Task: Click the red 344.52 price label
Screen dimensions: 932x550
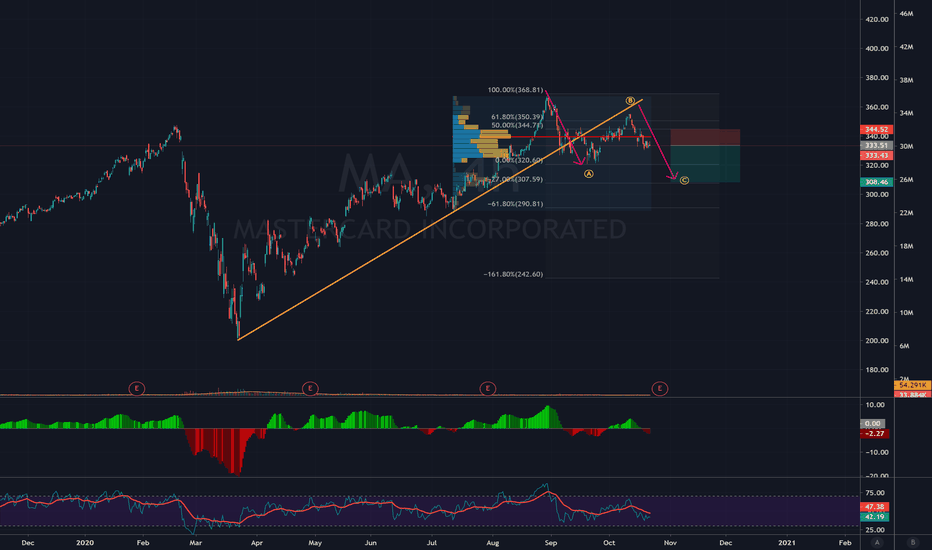Action: click(876, 129)
